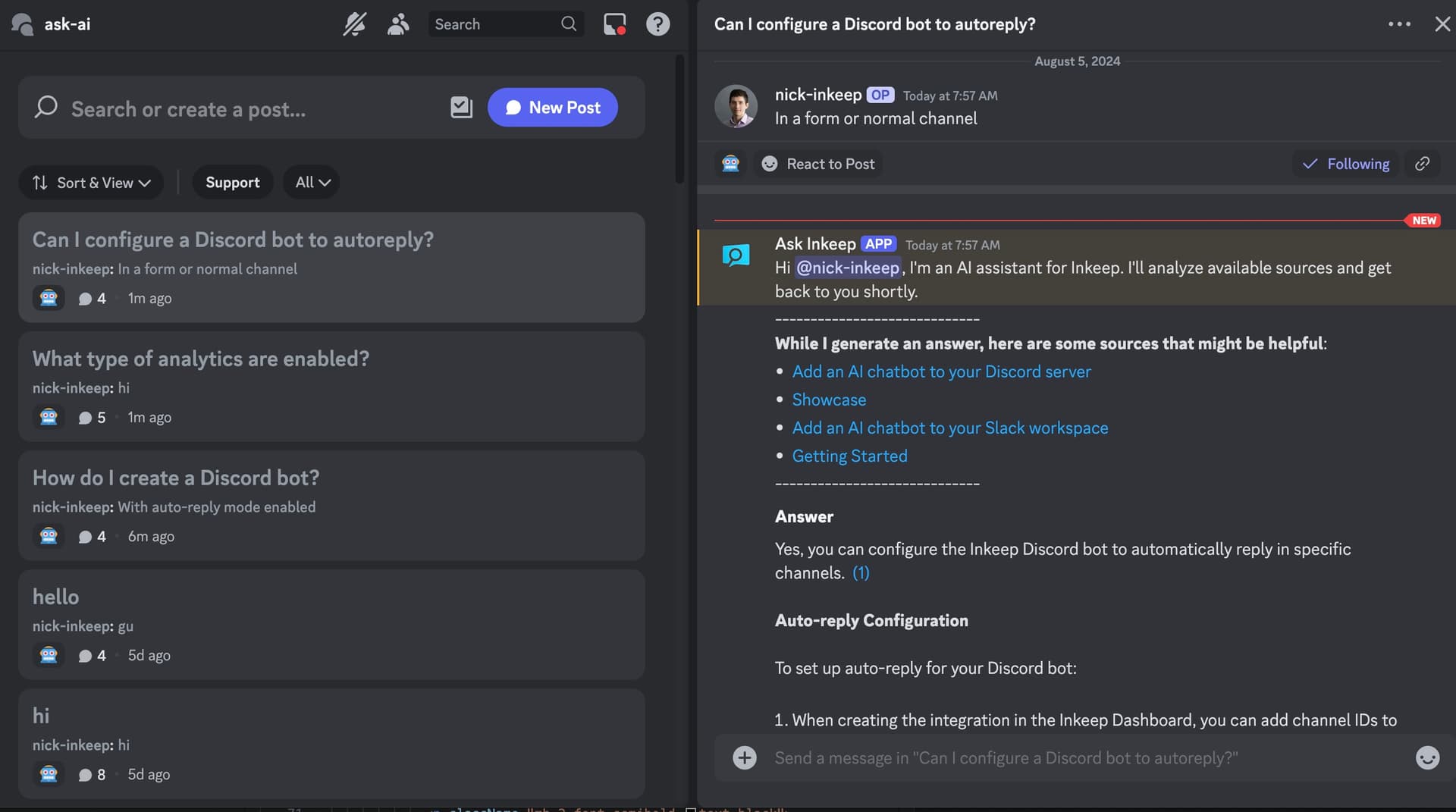Open the All tags dropdown
Screen dimensions: 1456x812
312,183
